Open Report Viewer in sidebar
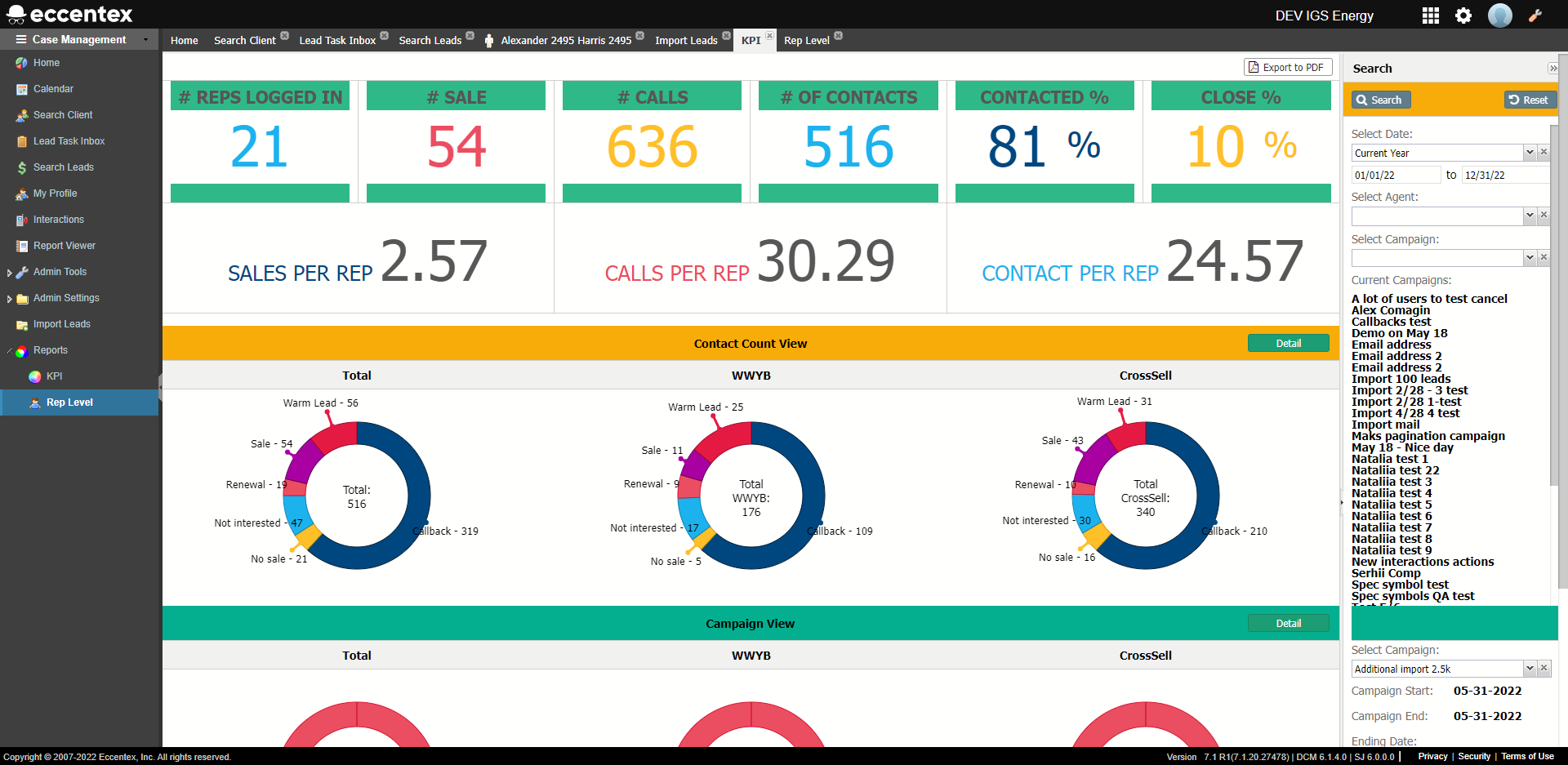1568x765 pixels. point(64,246)
